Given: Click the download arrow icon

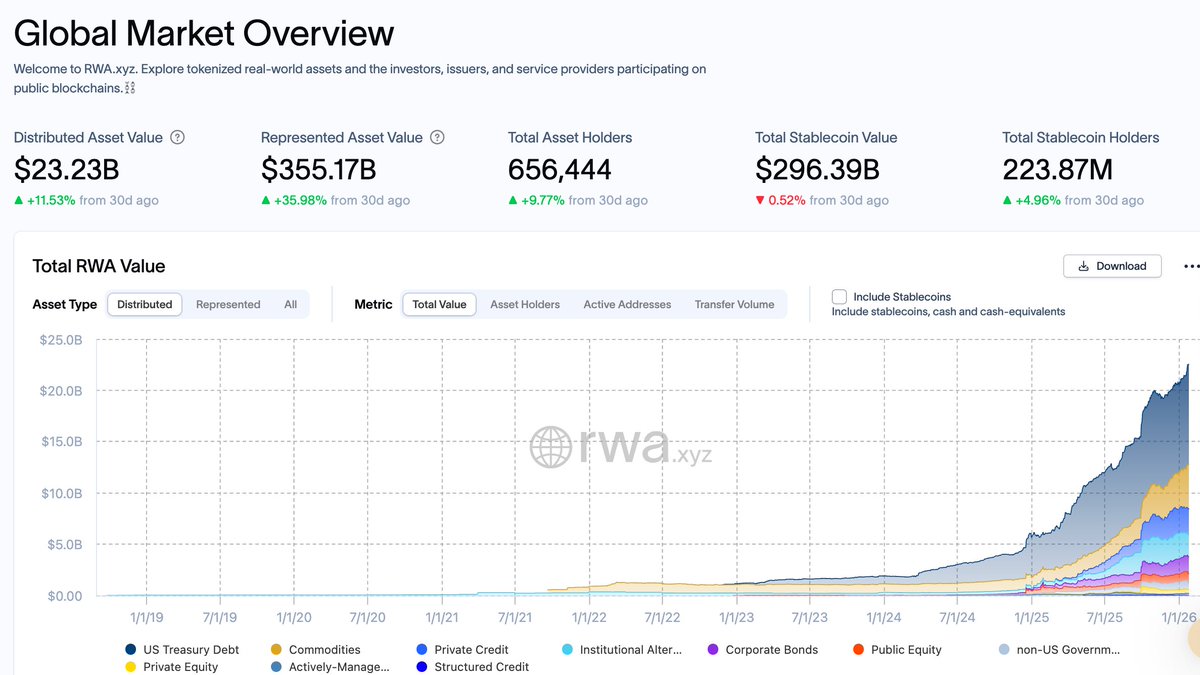Looking at the screenshot, I should coord(1083,266).
